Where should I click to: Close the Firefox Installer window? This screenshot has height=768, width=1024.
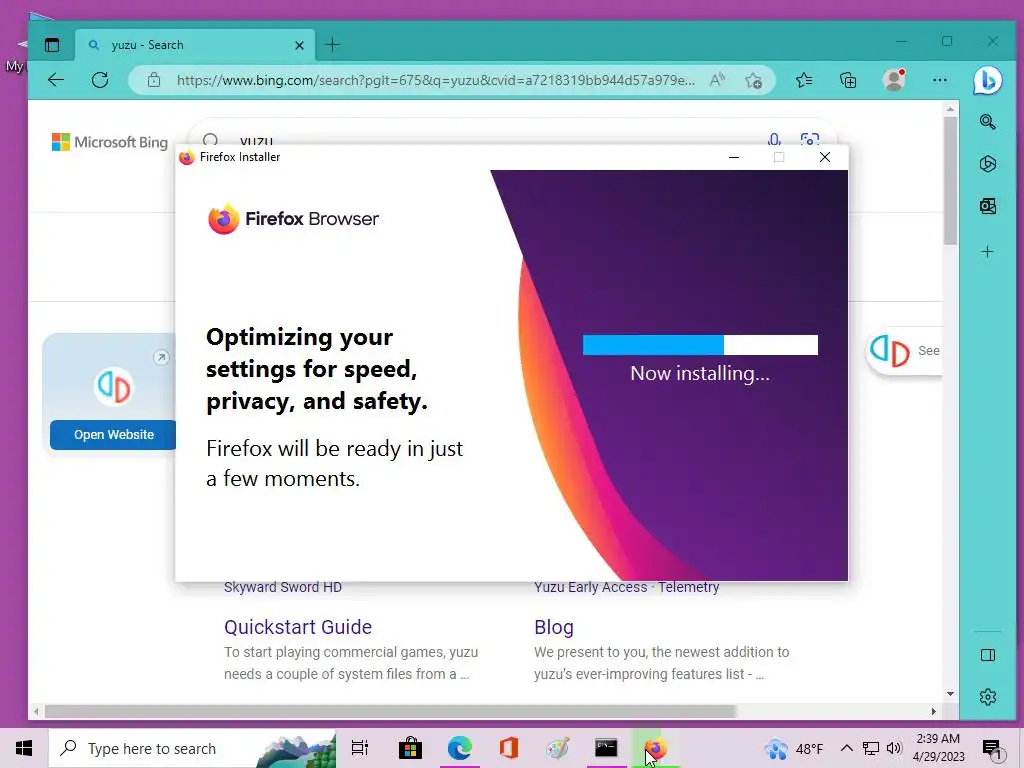(825, 157)
